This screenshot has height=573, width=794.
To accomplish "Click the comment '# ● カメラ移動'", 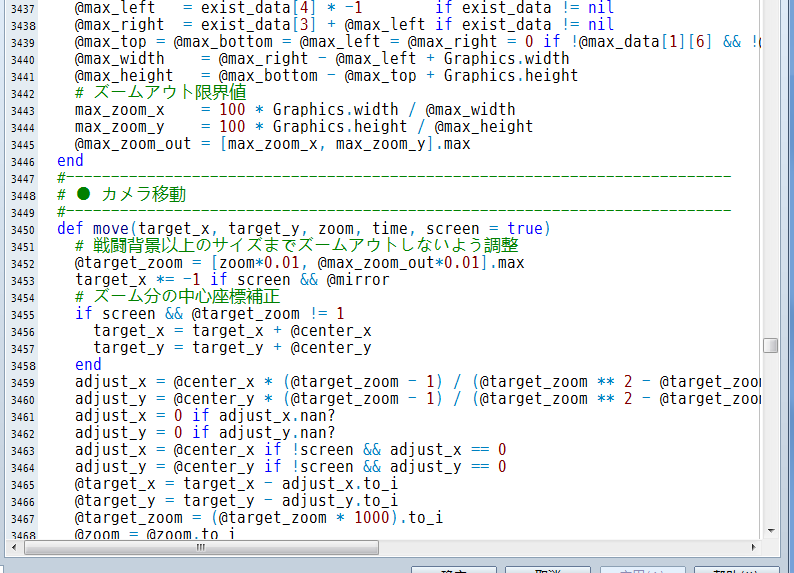I will tap(122, 194).
